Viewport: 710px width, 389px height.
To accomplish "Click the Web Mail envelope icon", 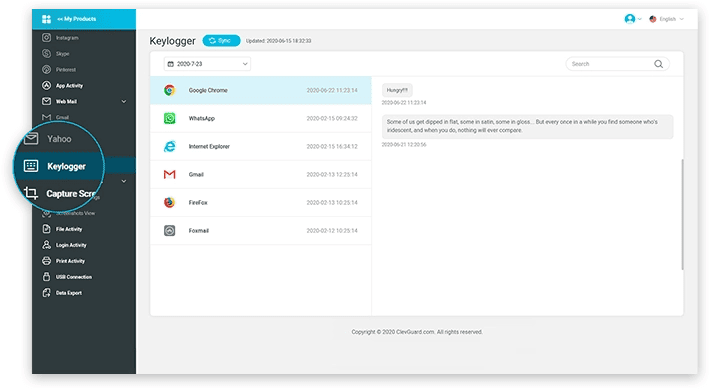I will (x=46, y=101).
